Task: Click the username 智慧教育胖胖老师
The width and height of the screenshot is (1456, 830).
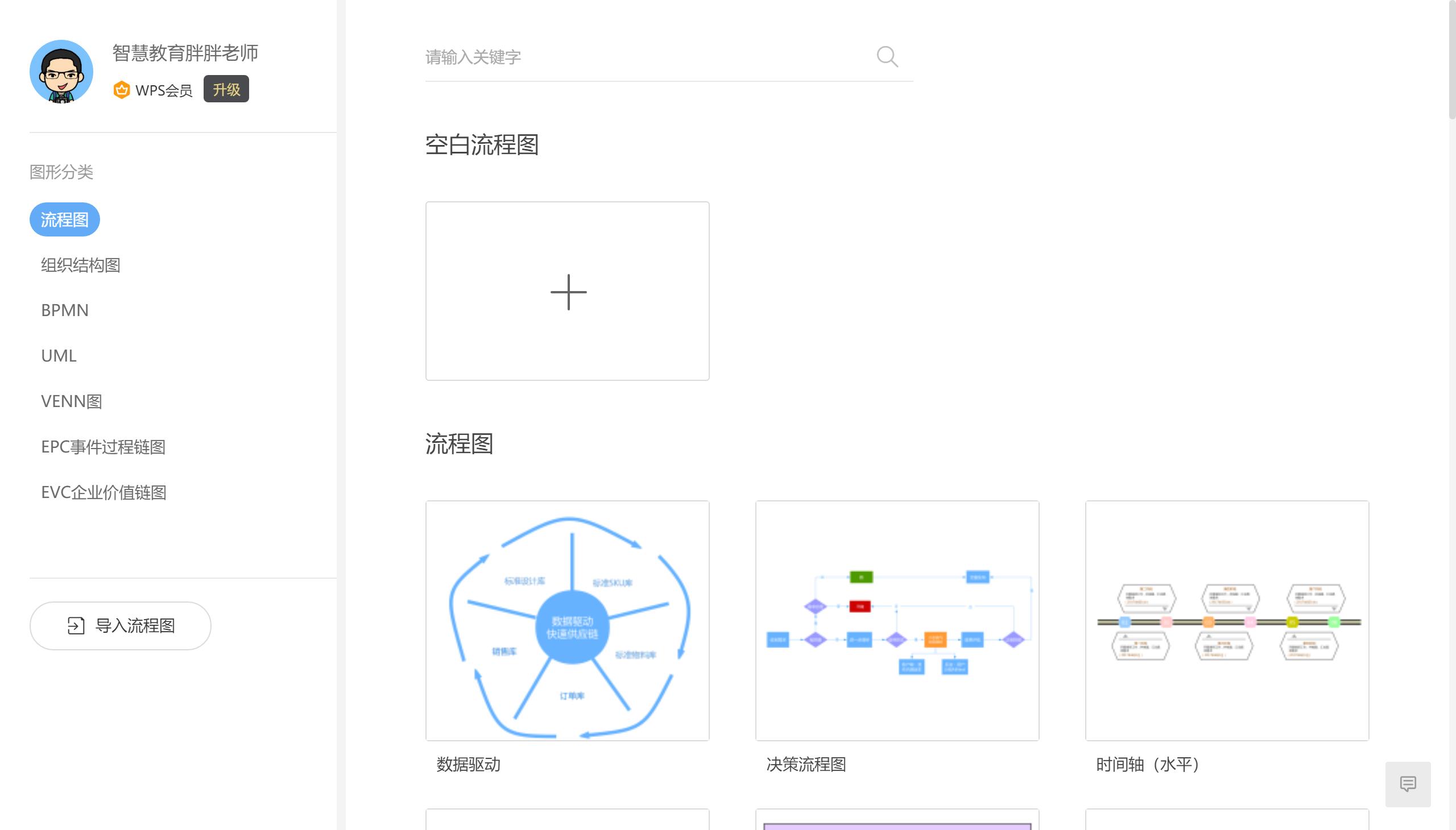Action: pos(184,52)
